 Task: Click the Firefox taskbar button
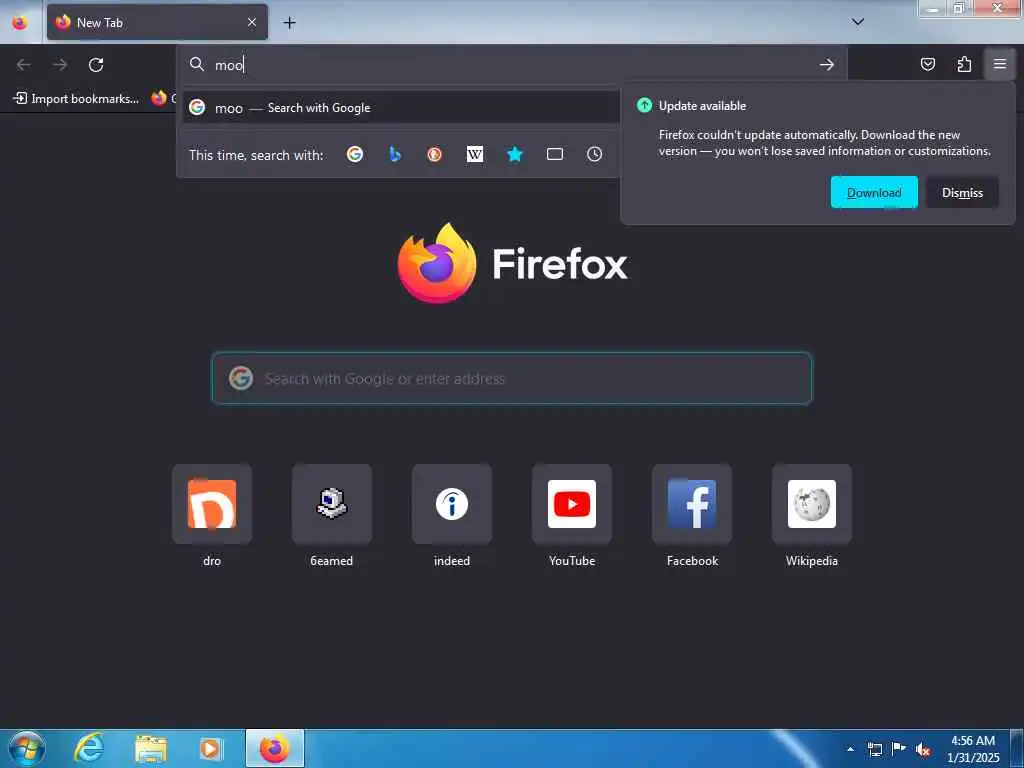point(275,748)
